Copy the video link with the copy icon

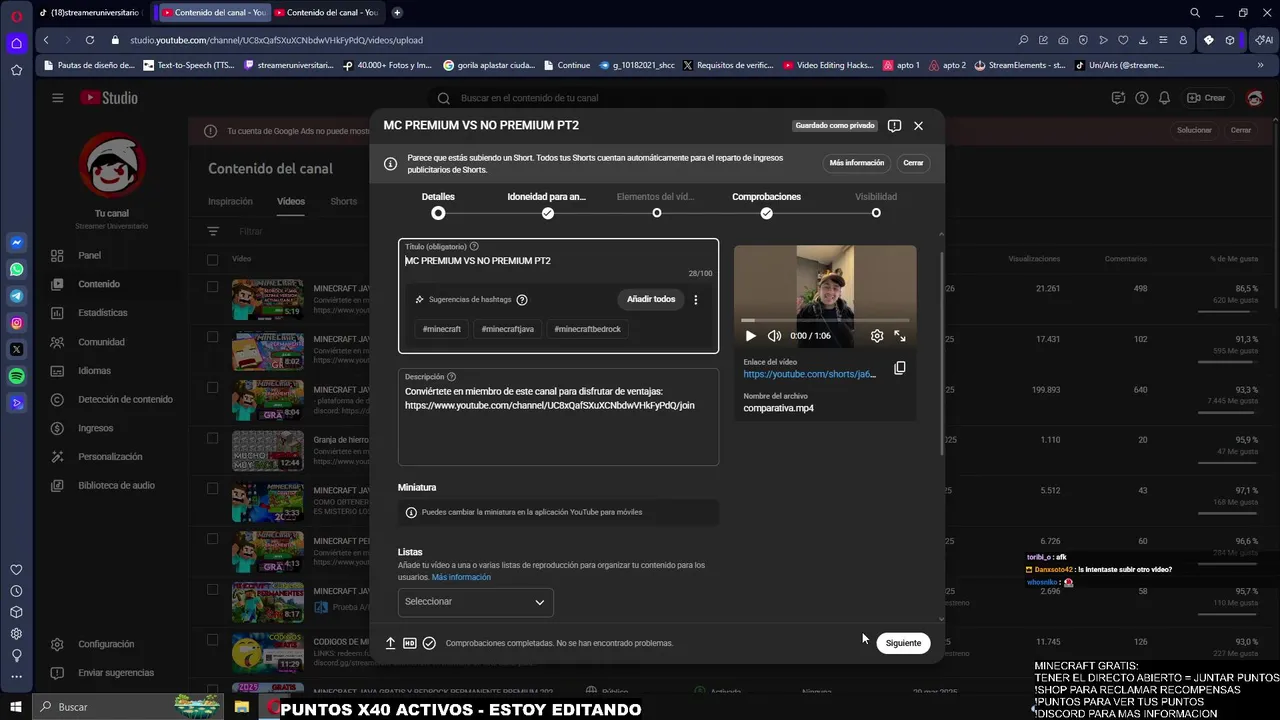click(899, 368)
